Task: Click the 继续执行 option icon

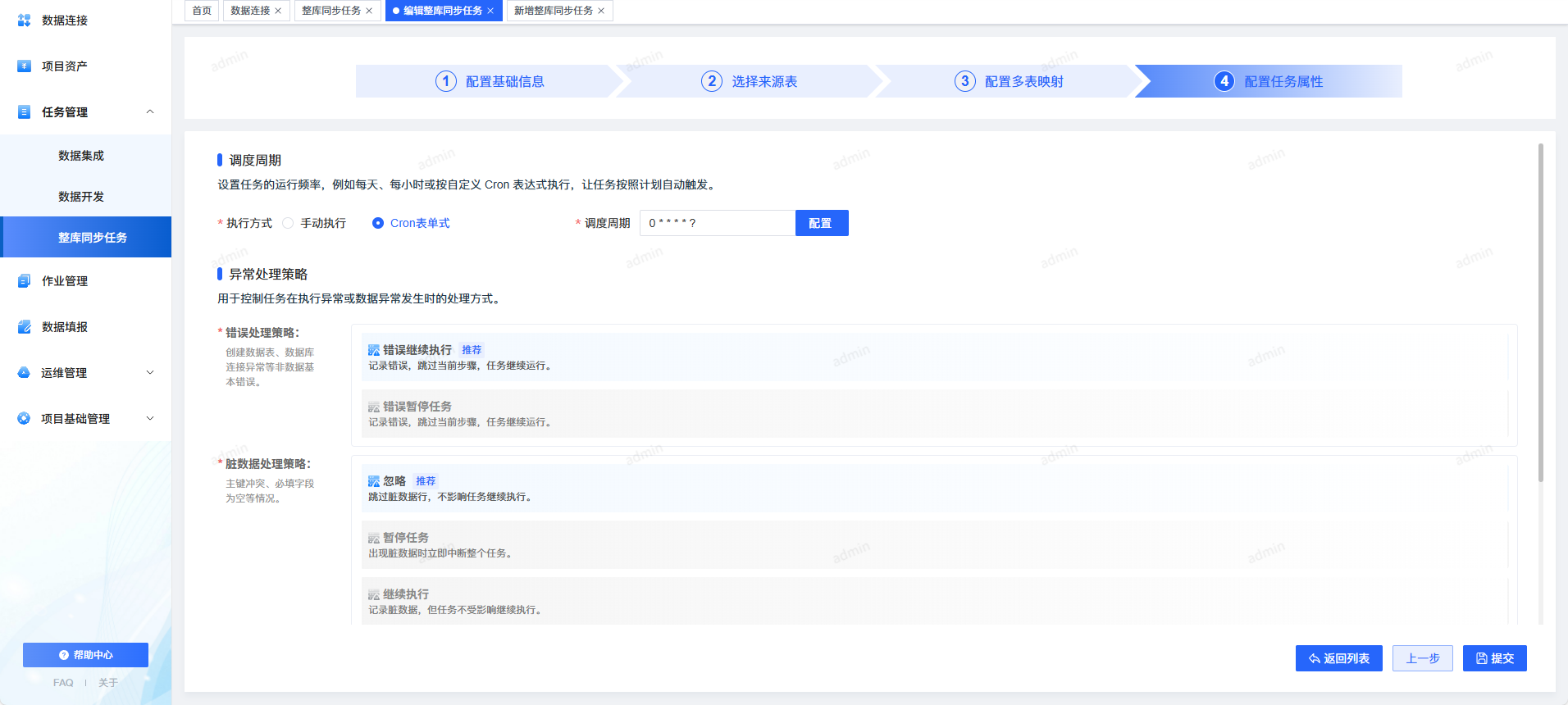Action: click(374, 594)
